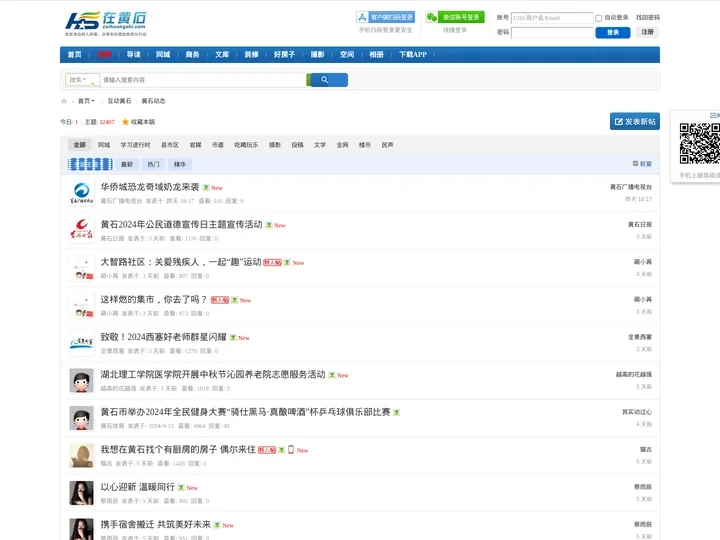The image size is (720, 540).
Task: Click the image icon after 致敬！2024西塞好老师
Action: 233,338
